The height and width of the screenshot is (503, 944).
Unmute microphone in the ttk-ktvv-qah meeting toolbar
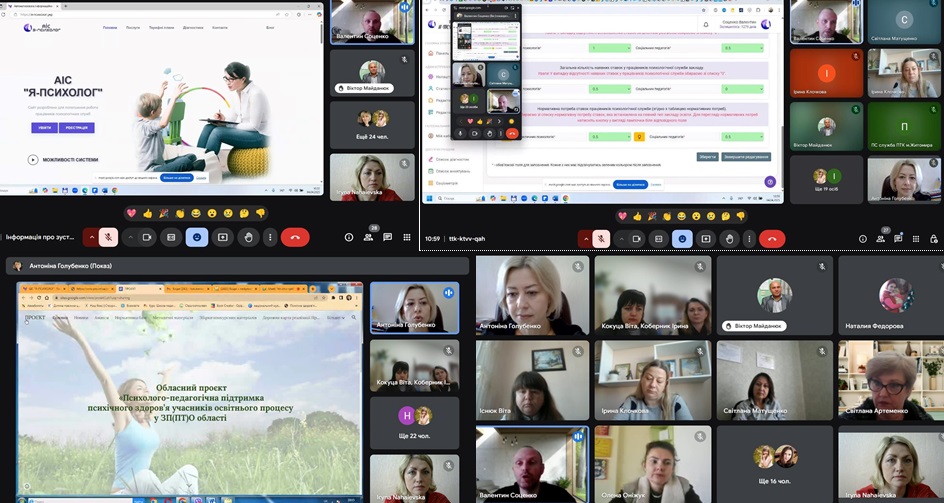coord(600,238)
